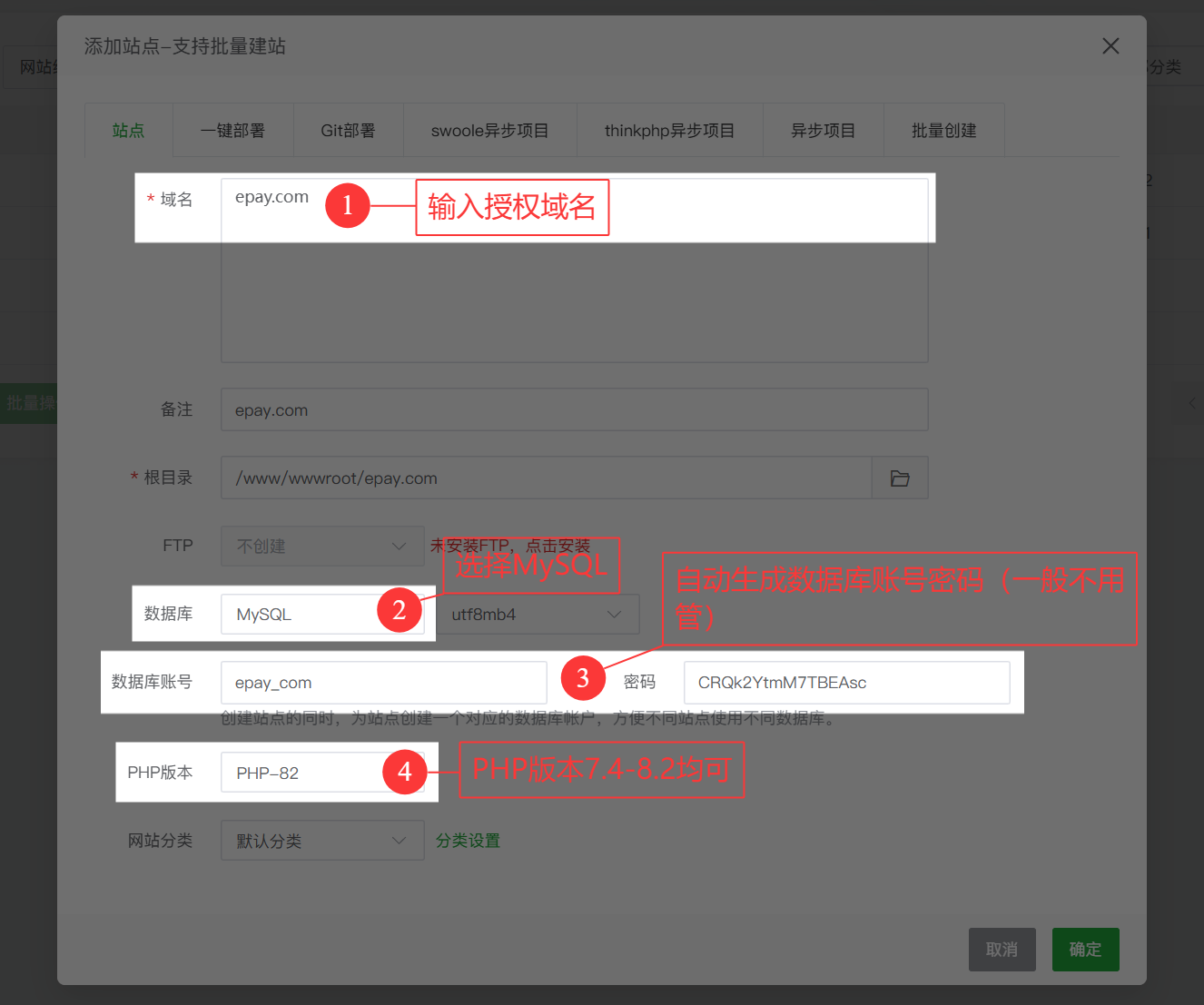Click the database 密码 password field

pos(845,683)
